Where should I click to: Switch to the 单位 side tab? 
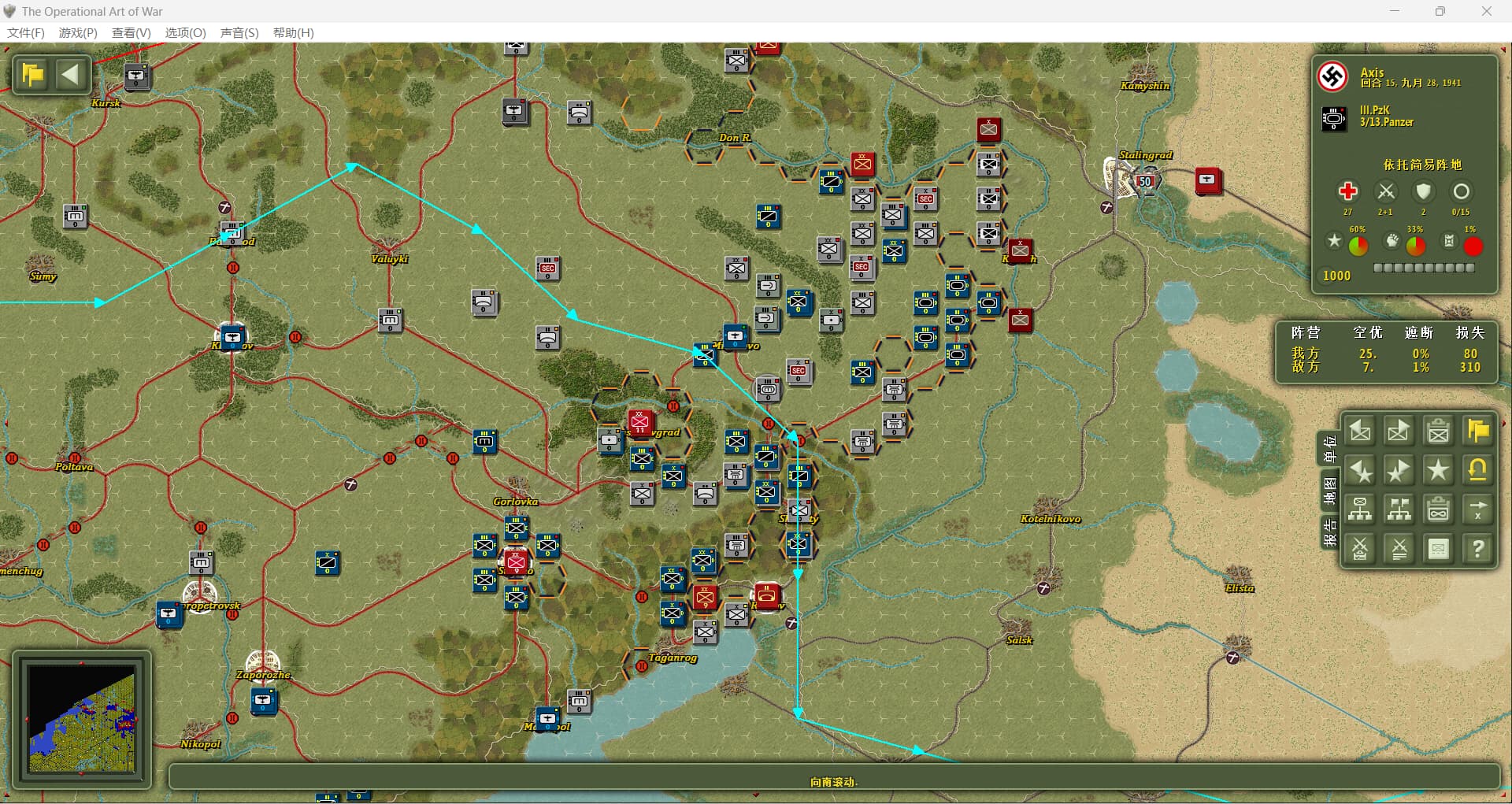coord(1330,448)
